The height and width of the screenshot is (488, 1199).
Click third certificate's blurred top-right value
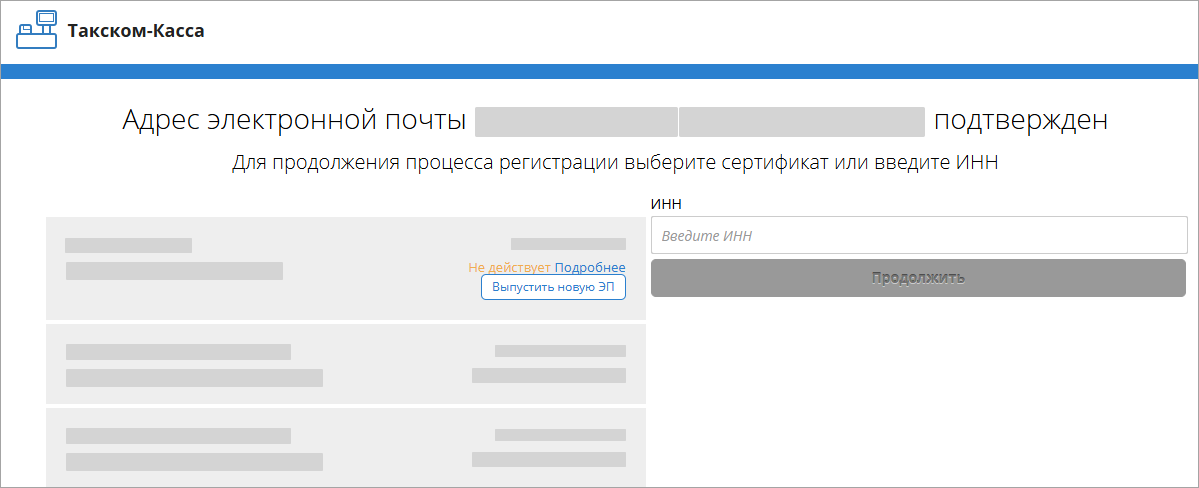click(x=560, y=435)
